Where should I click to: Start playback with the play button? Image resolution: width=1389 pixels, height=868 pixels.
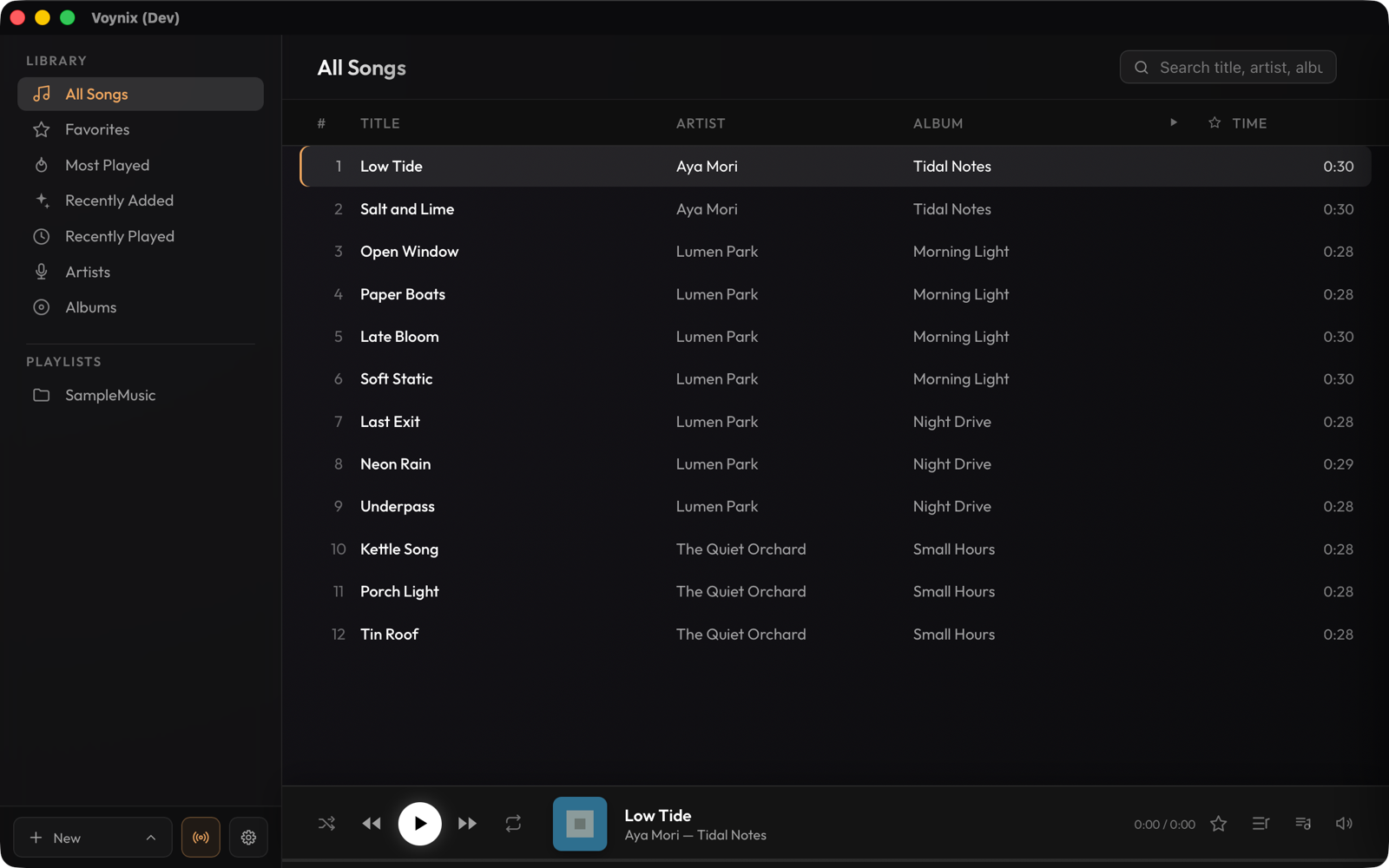(420, 824)
